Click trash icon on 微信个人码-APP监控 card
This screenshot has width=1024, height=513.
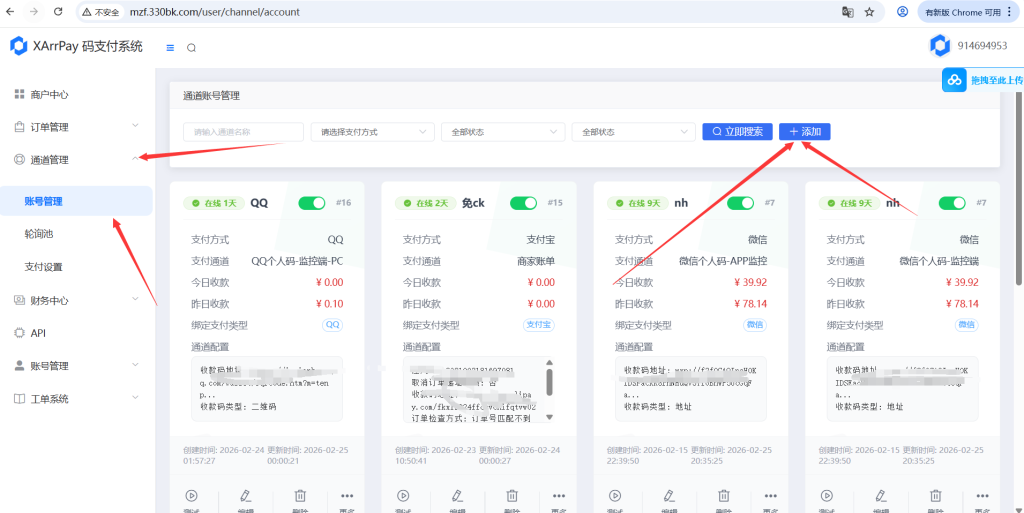724,495
